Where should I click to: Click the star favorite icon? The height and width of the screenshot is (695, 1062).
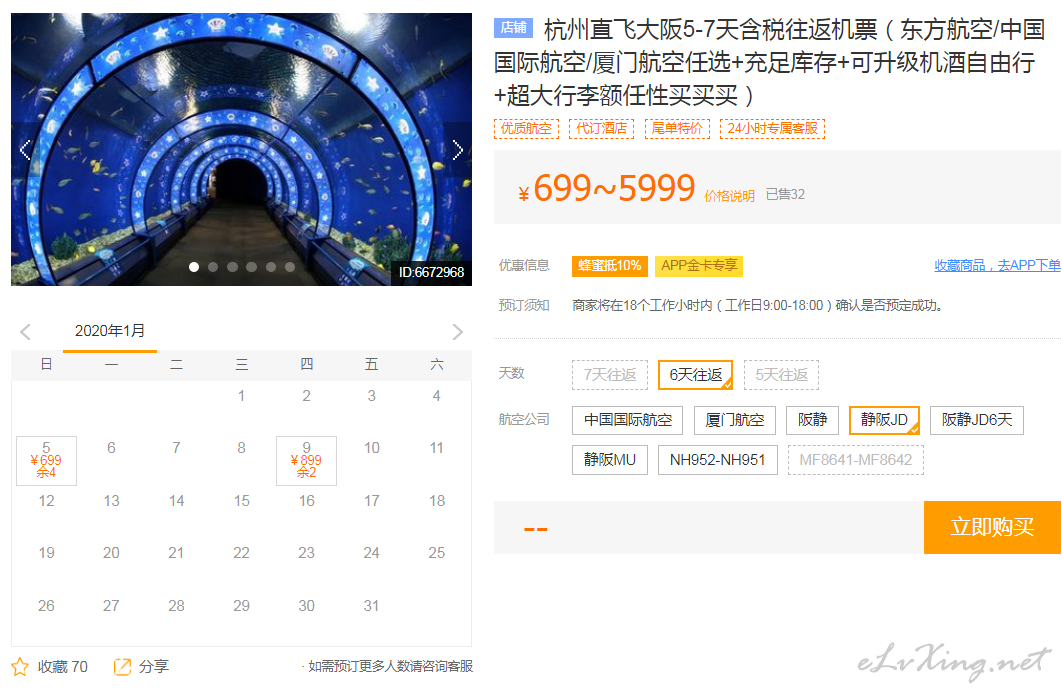[x=20, y=667]
